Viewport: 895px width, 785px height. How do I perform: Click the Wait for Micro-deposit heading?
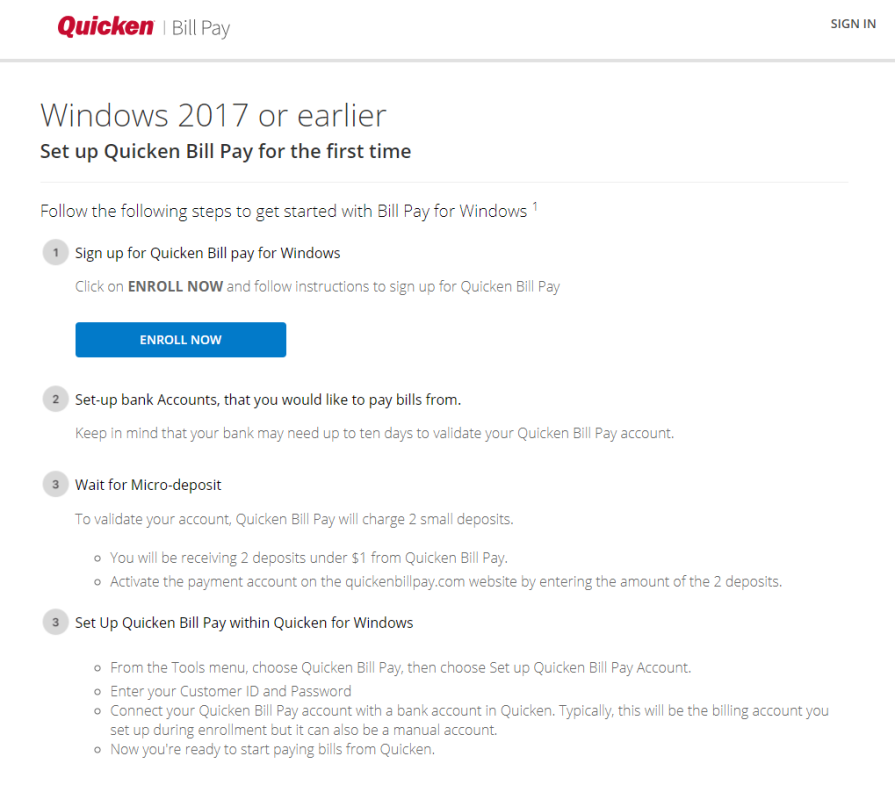[148, 485]
